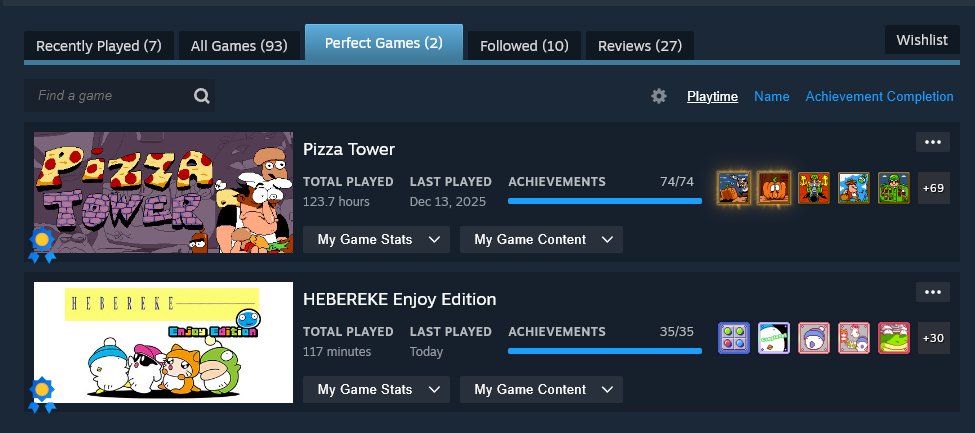Sort games by Achievement Completion
Screen dimensions: 975x433
[x=879, y=96]
